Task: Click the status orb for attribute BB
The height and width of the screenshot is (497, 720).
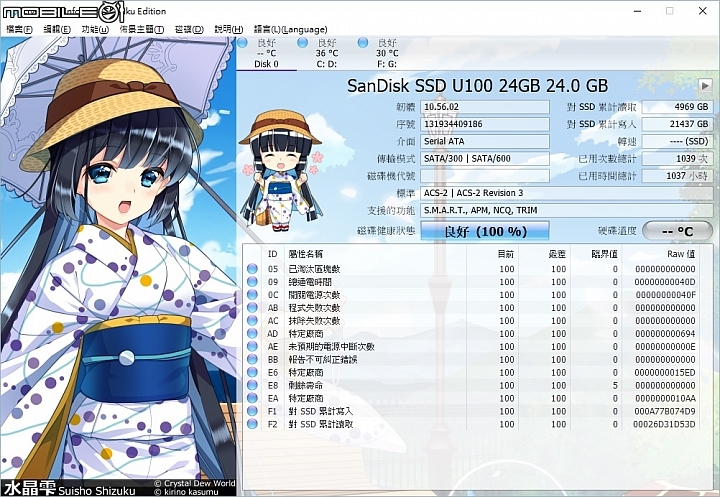Action: click(x=252, y=359)
